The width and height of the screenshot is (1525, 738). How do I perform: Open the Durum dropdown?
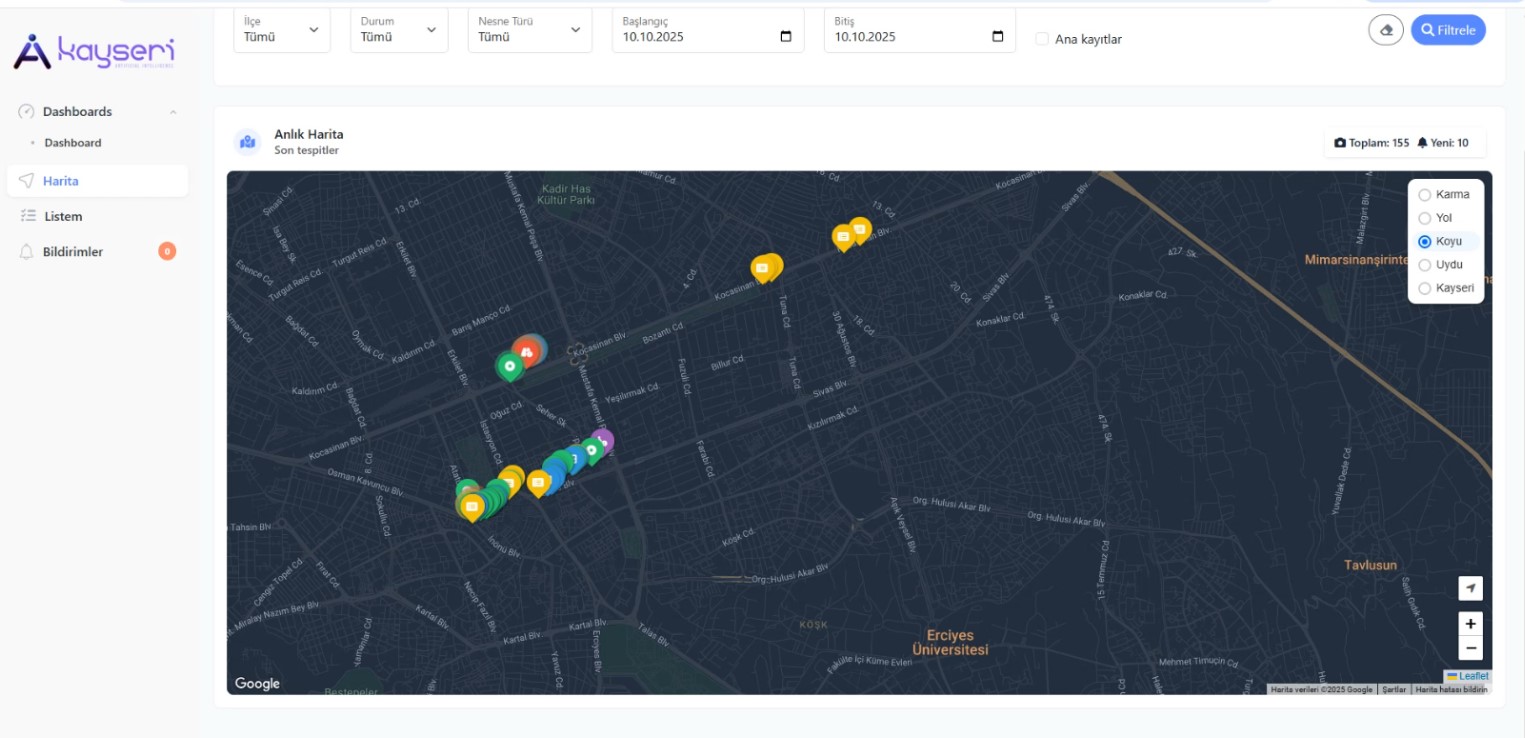point(398,30)
